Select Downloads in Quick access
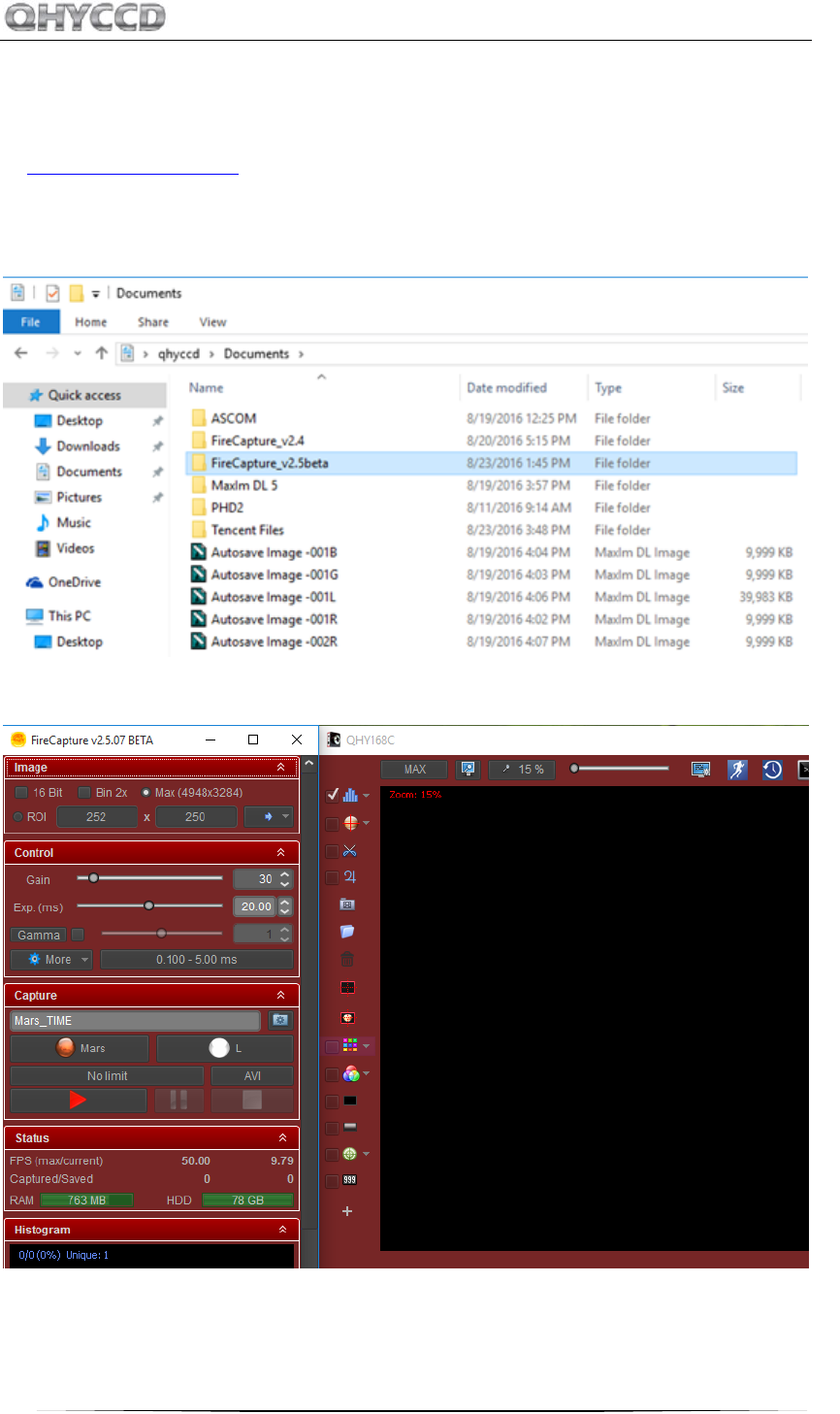This screenshot has width=840, height=1414. click(88, 446)
